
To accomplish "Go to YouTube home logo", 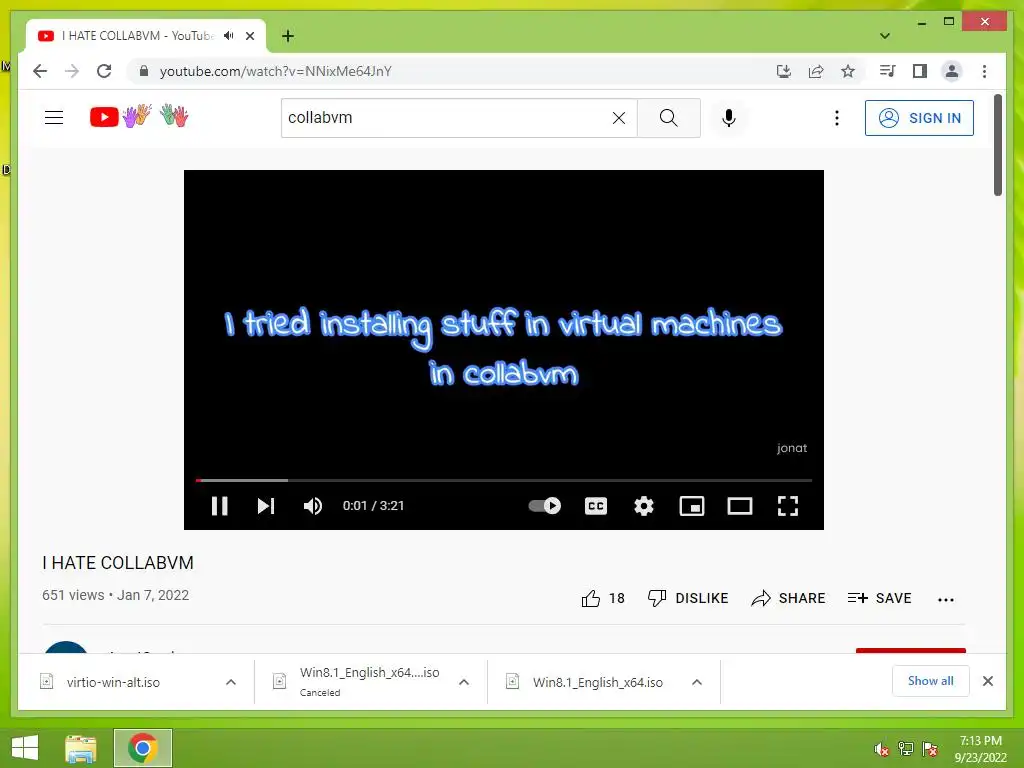I will pos(139,116).
